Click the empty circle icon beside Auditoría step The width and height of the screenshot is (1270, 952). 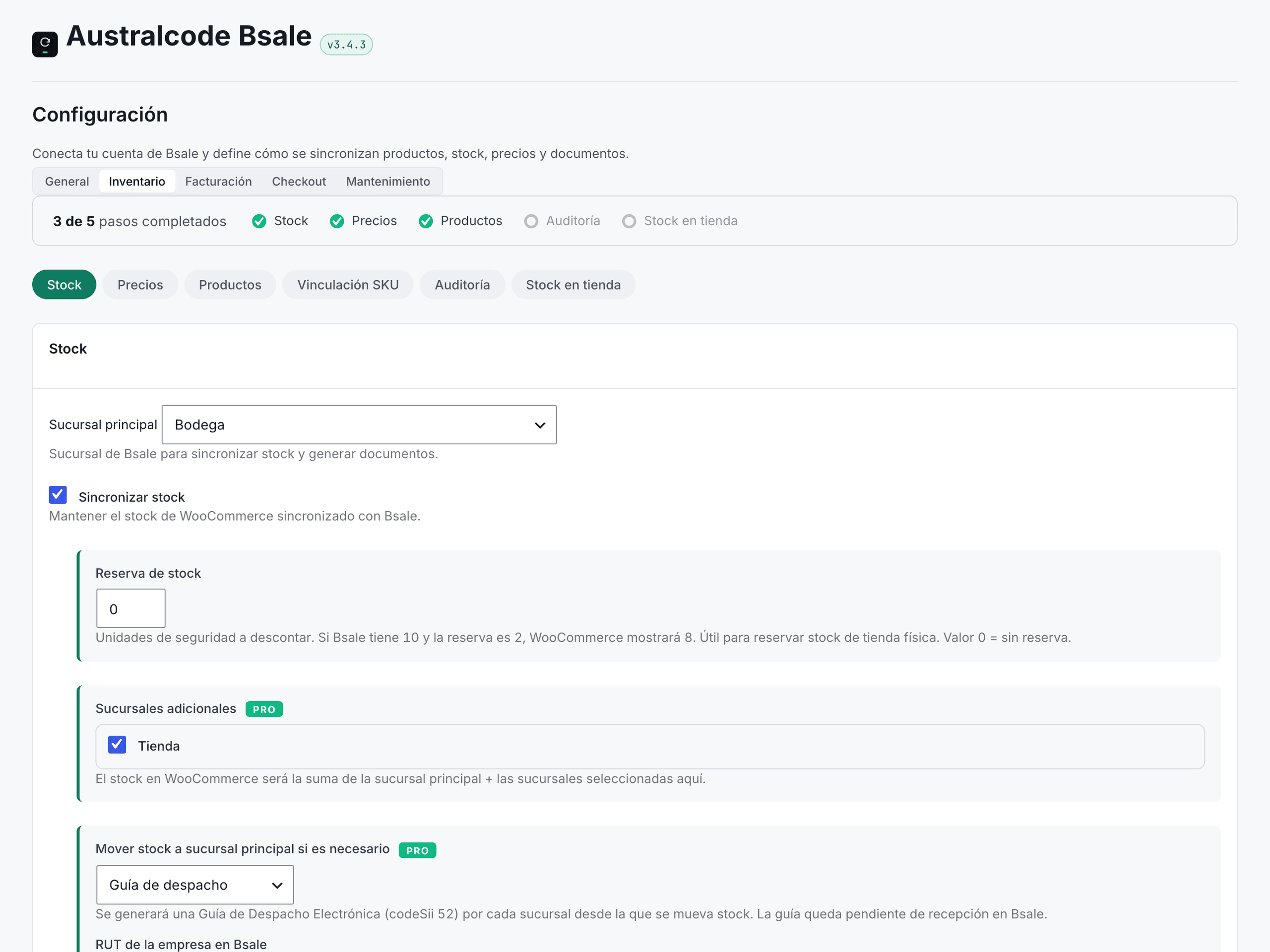531,221
